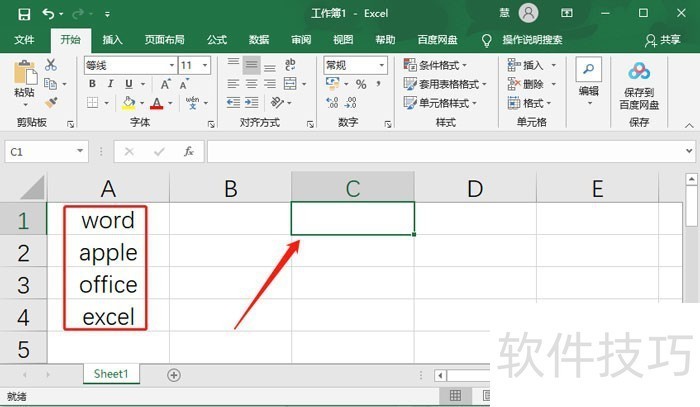This screenshot has width=700, height=407.
Task: Click the cell borders icon
Action: point(92,103)
